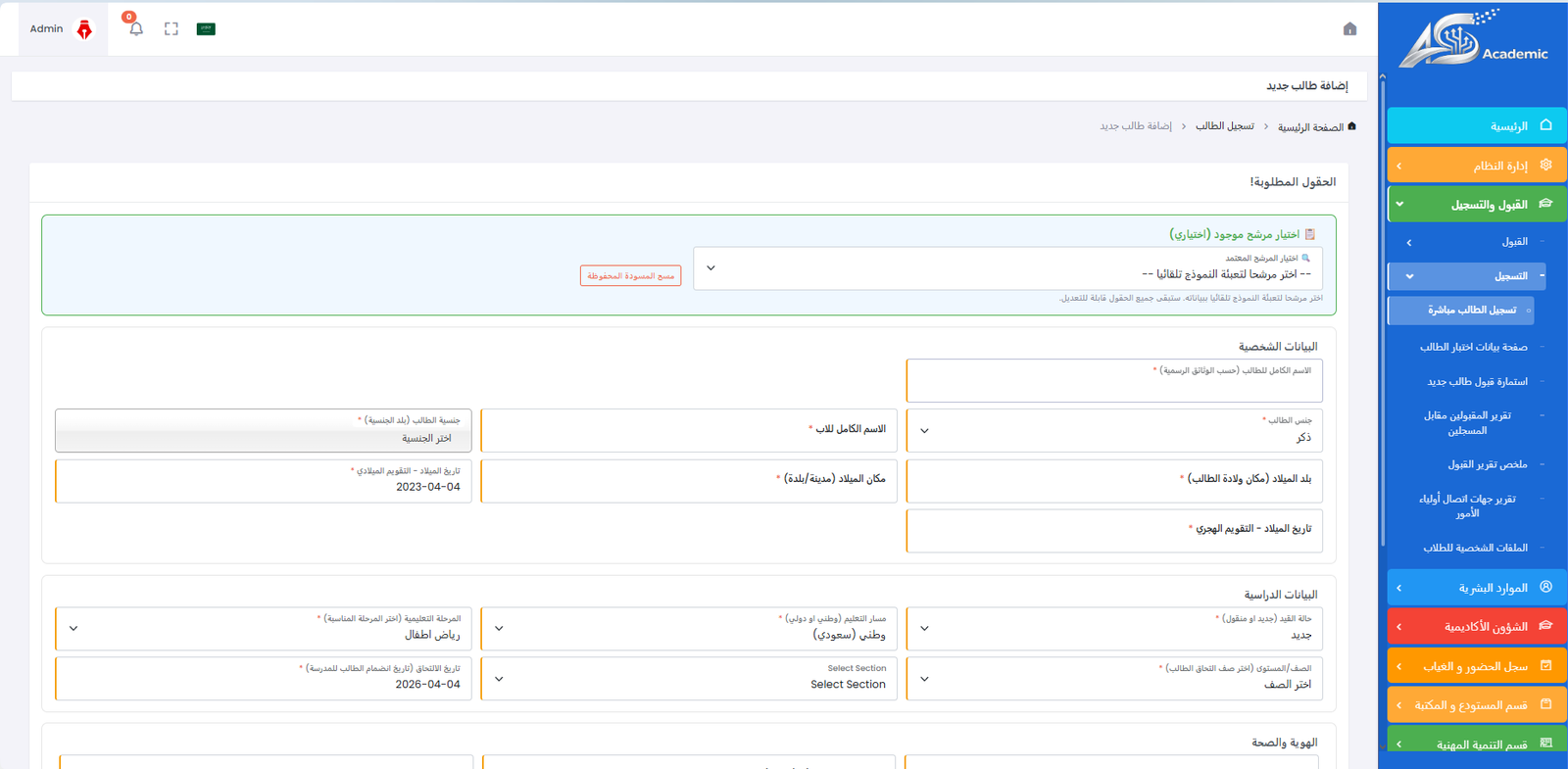Click the Saudi flag language icon
This screenshot has height=769, width=1568.
206,29
